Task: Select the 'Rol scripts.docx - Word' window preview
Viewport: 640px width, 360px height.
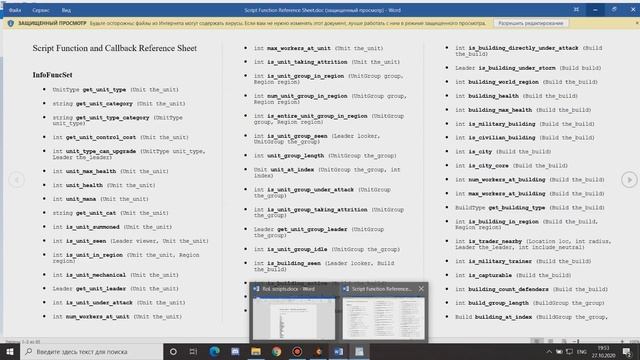Action: click(x=294, y=313)
